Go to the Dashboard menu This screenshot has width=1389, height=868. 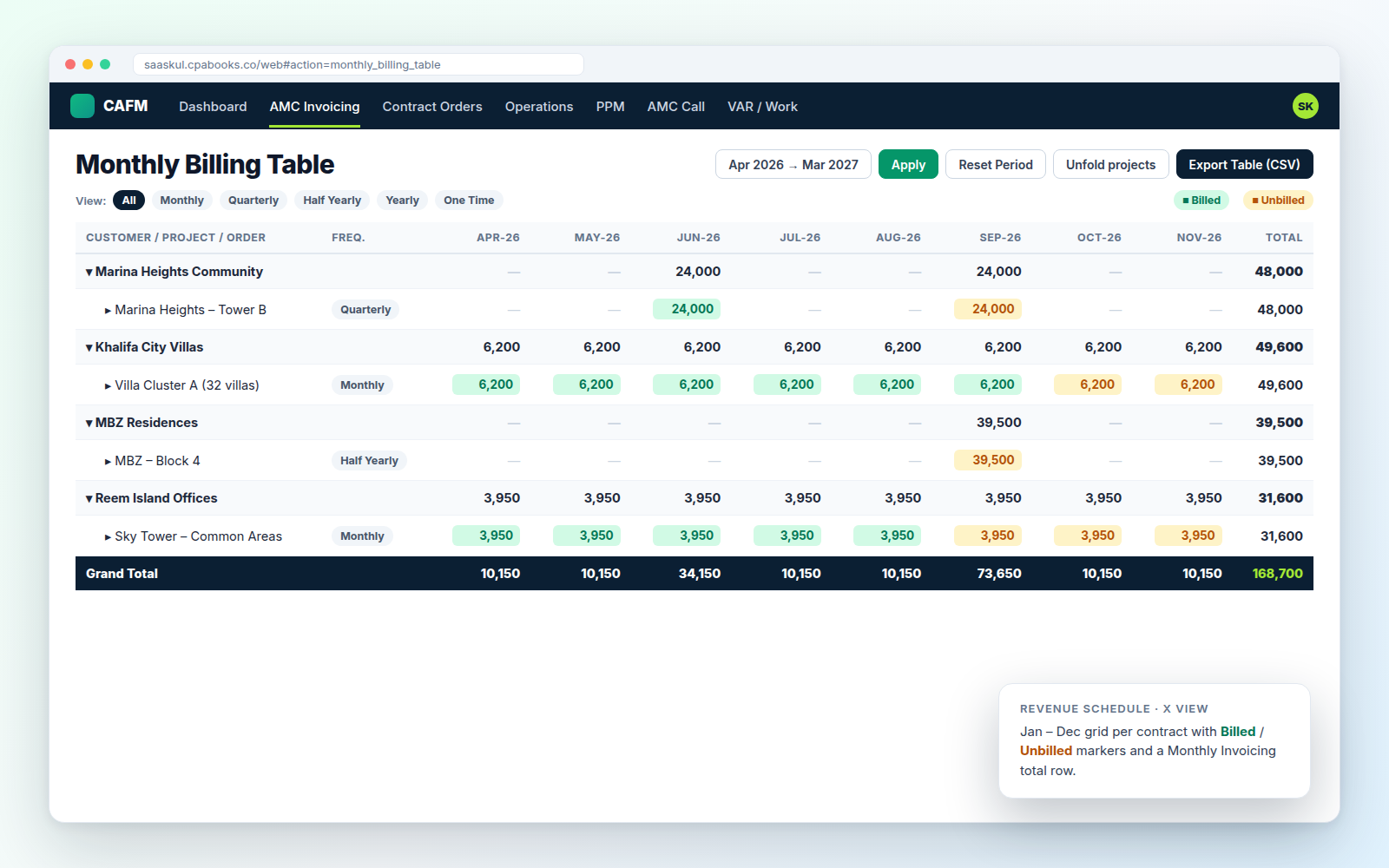tap(213, 106)
